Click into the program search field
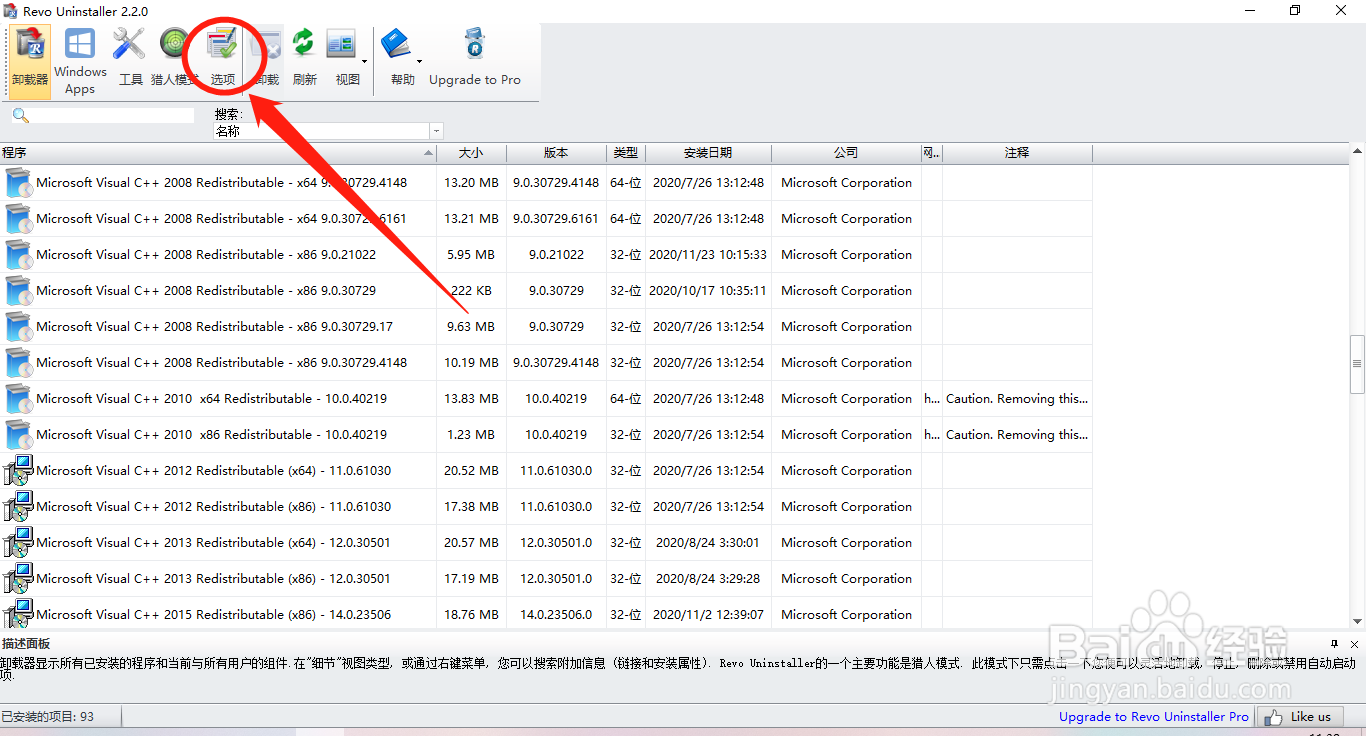 pos(113,116)
